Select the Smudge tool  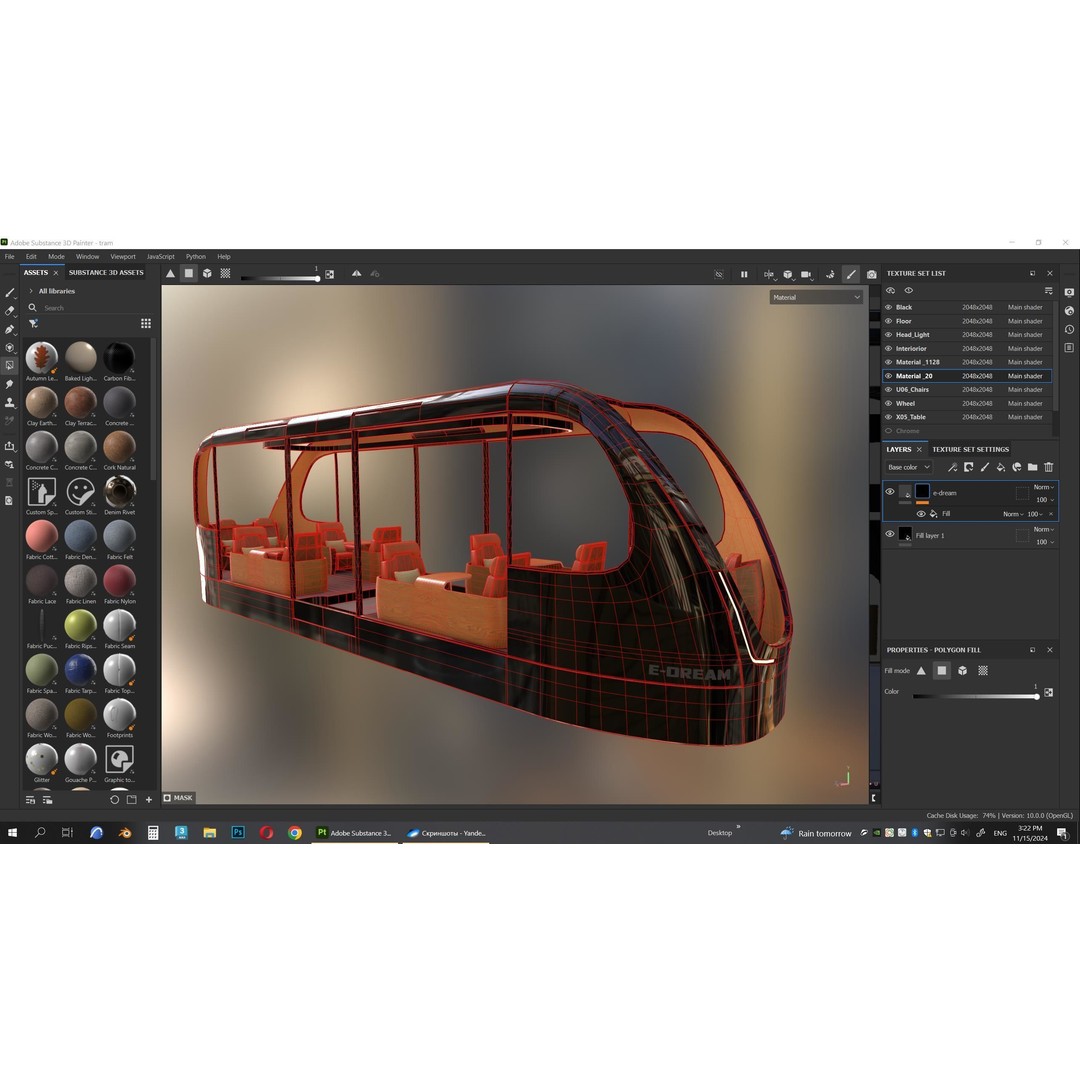coord(10,384)
